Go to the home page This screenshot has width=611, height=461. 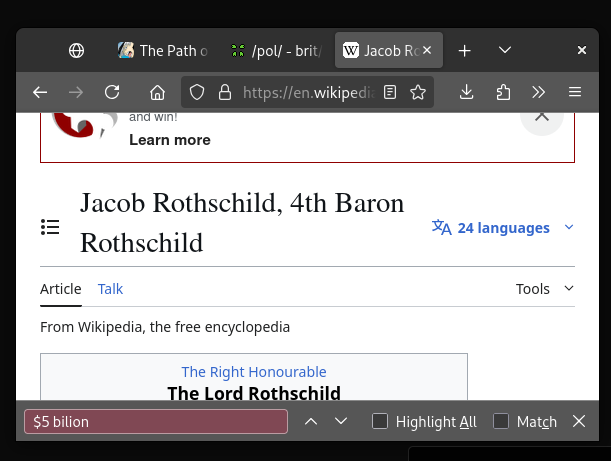point(157,92)
